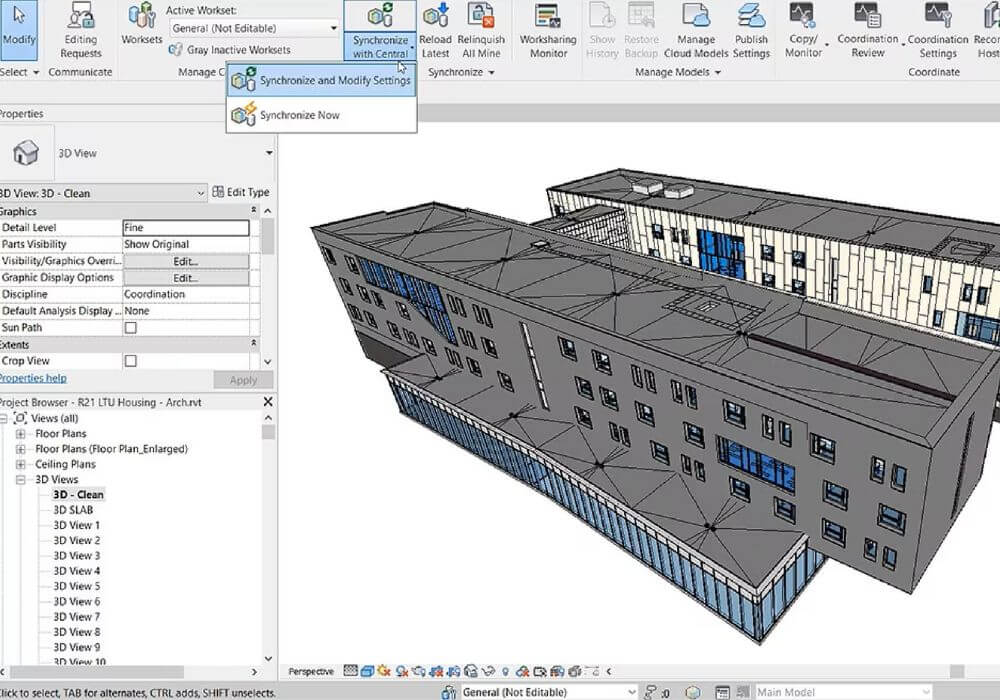Open the Editing Requests tool
The width and height of the screenshot is (1000, 700).
click(x=81, y=18)
